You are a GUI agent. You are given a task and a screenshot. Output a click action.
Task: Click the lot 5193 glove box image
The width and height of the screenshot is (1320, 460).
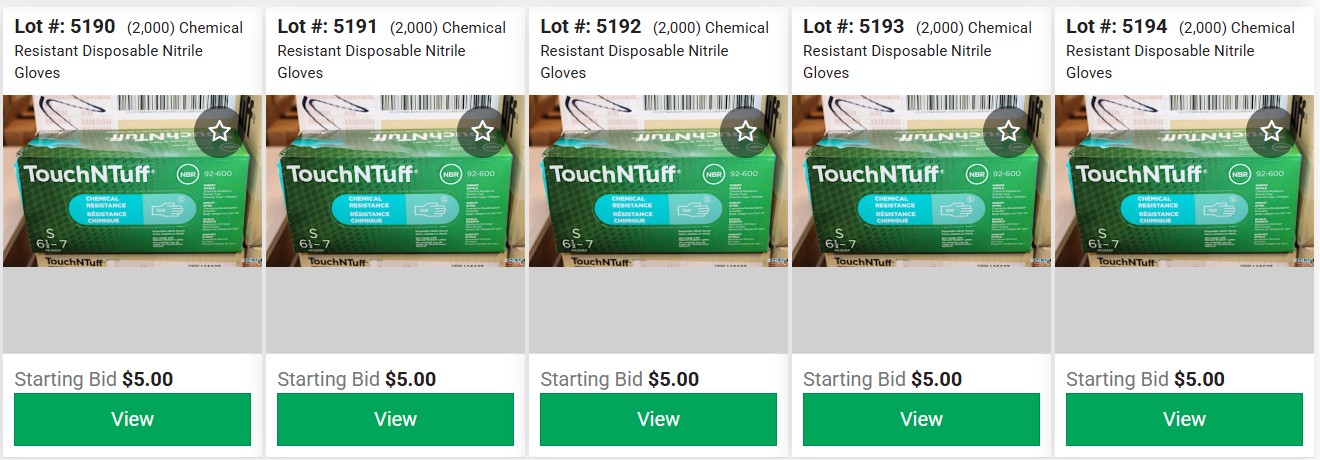point(921,181)
